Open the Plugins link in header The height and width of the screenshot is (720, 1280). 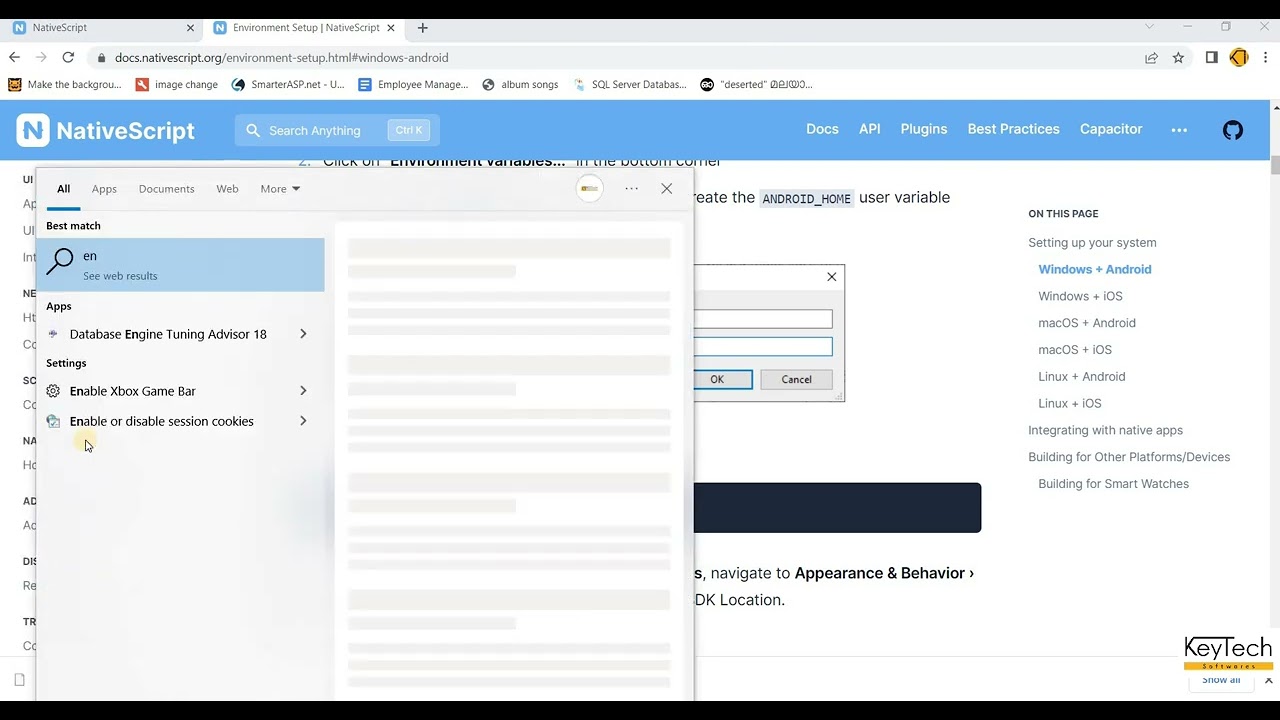click(923, 129)
